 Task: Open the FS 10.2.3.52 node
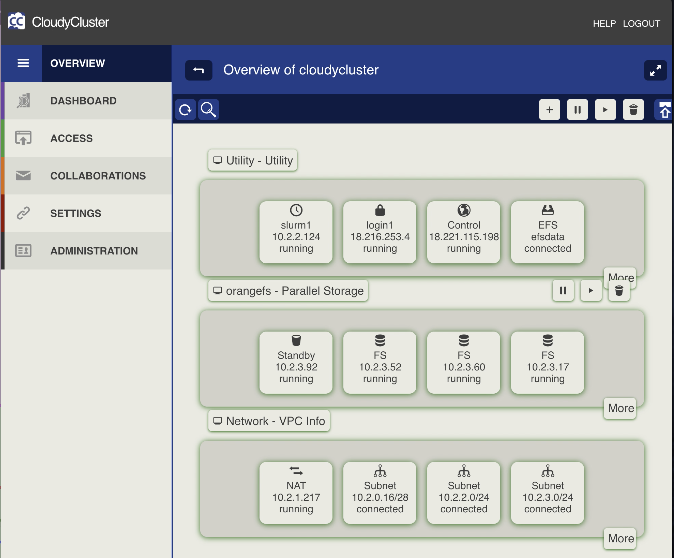click(380, 363)
